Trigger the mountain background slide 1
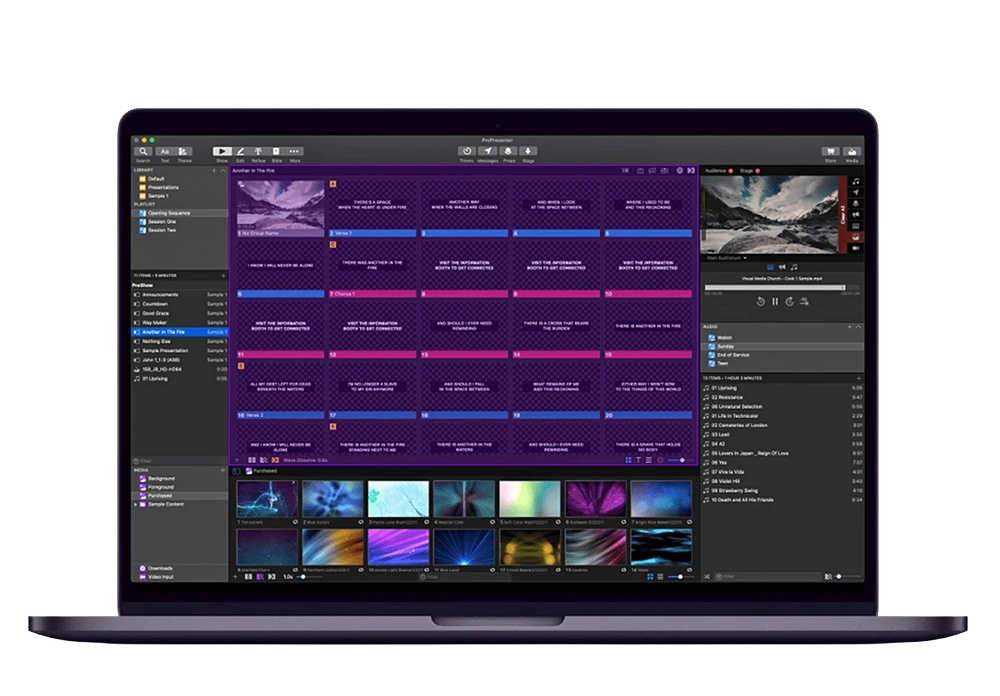 281,209
